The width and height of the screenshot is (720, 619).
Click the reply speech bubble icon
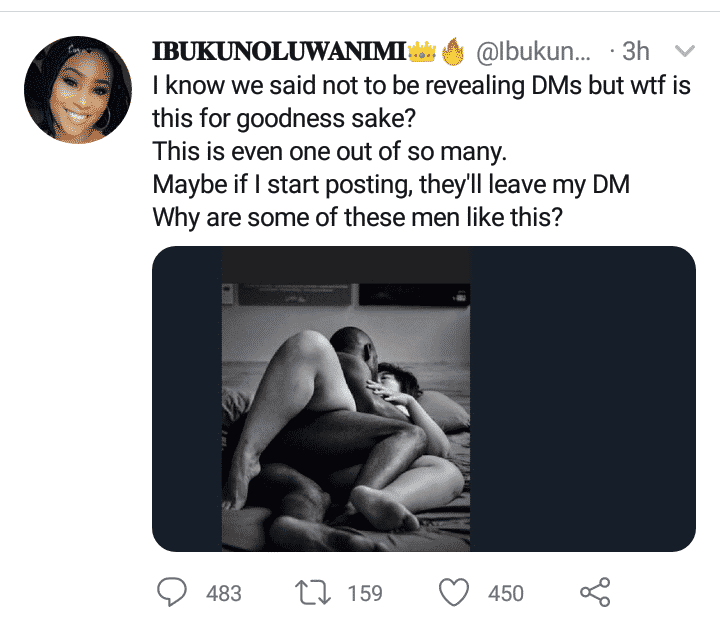pyautogui.click(x=174, y=592)
